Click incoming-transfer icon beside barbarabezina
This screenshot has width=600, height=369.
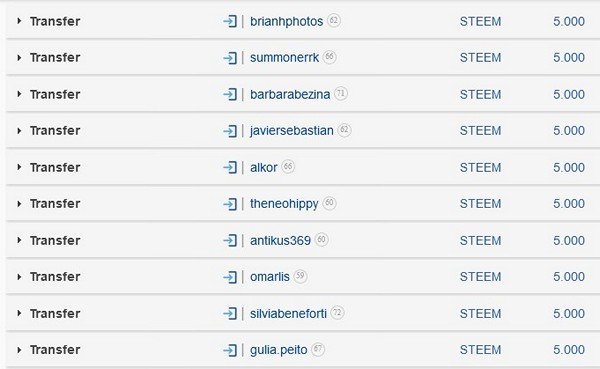click(230, 95)
